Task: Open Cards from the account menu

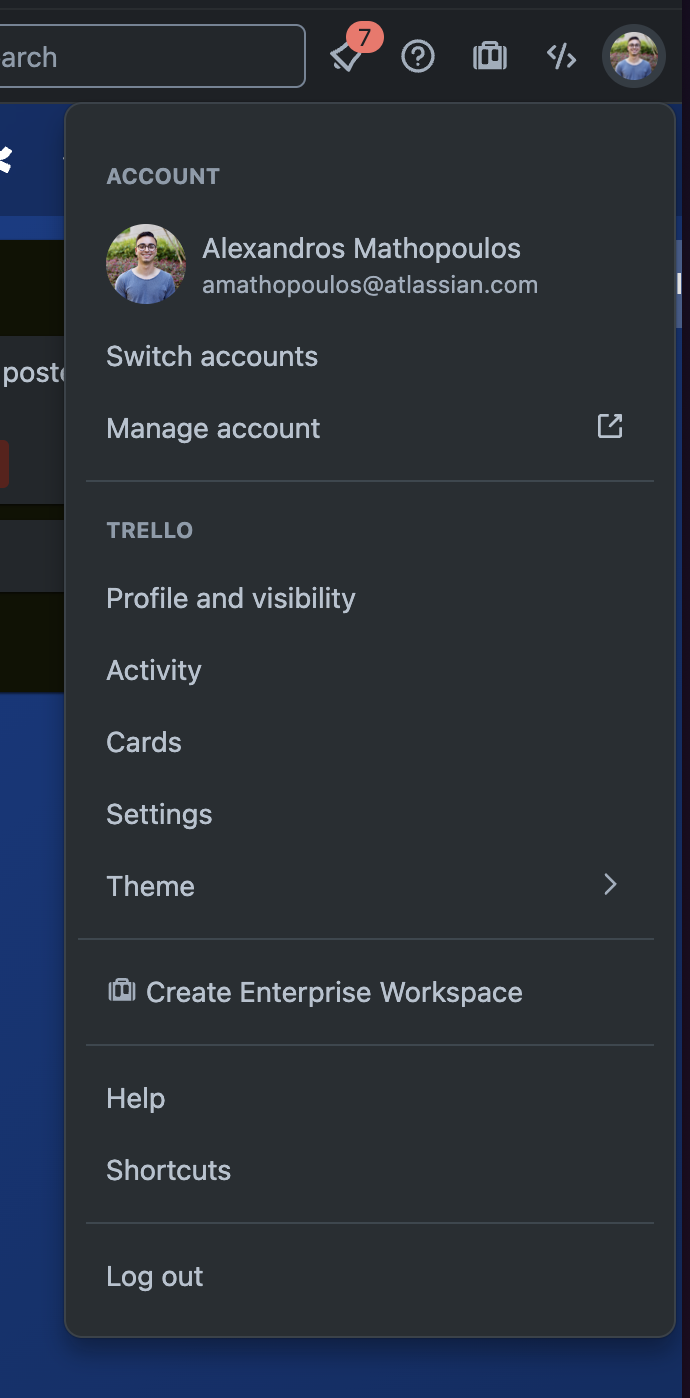Action: coord(143,742)
